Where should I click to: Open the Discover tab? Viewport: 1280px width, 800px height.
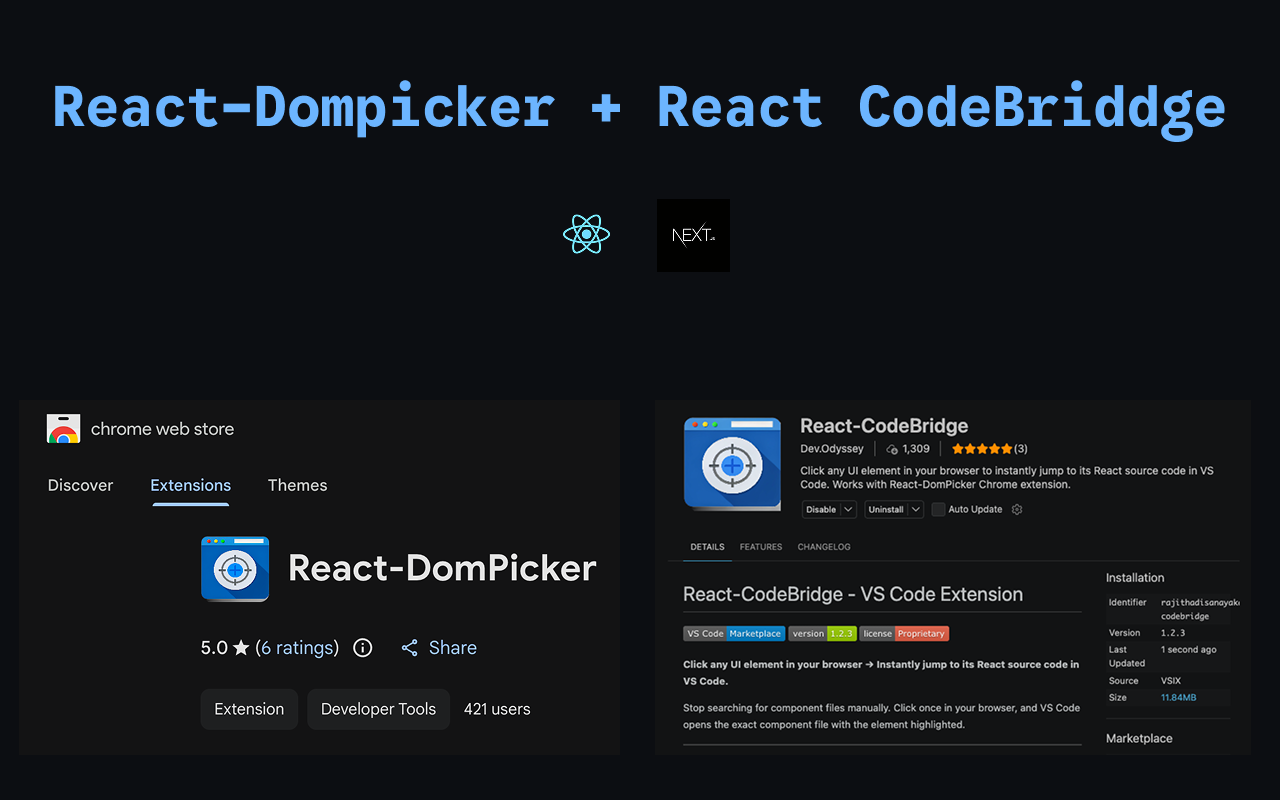click(x=81, y=485)
